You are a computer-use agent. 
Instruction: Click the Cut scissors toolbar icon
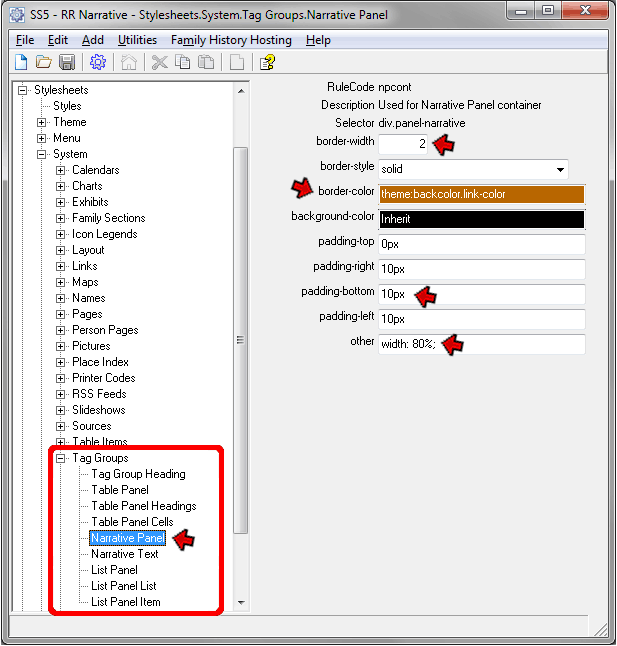(x=159, y=62)
